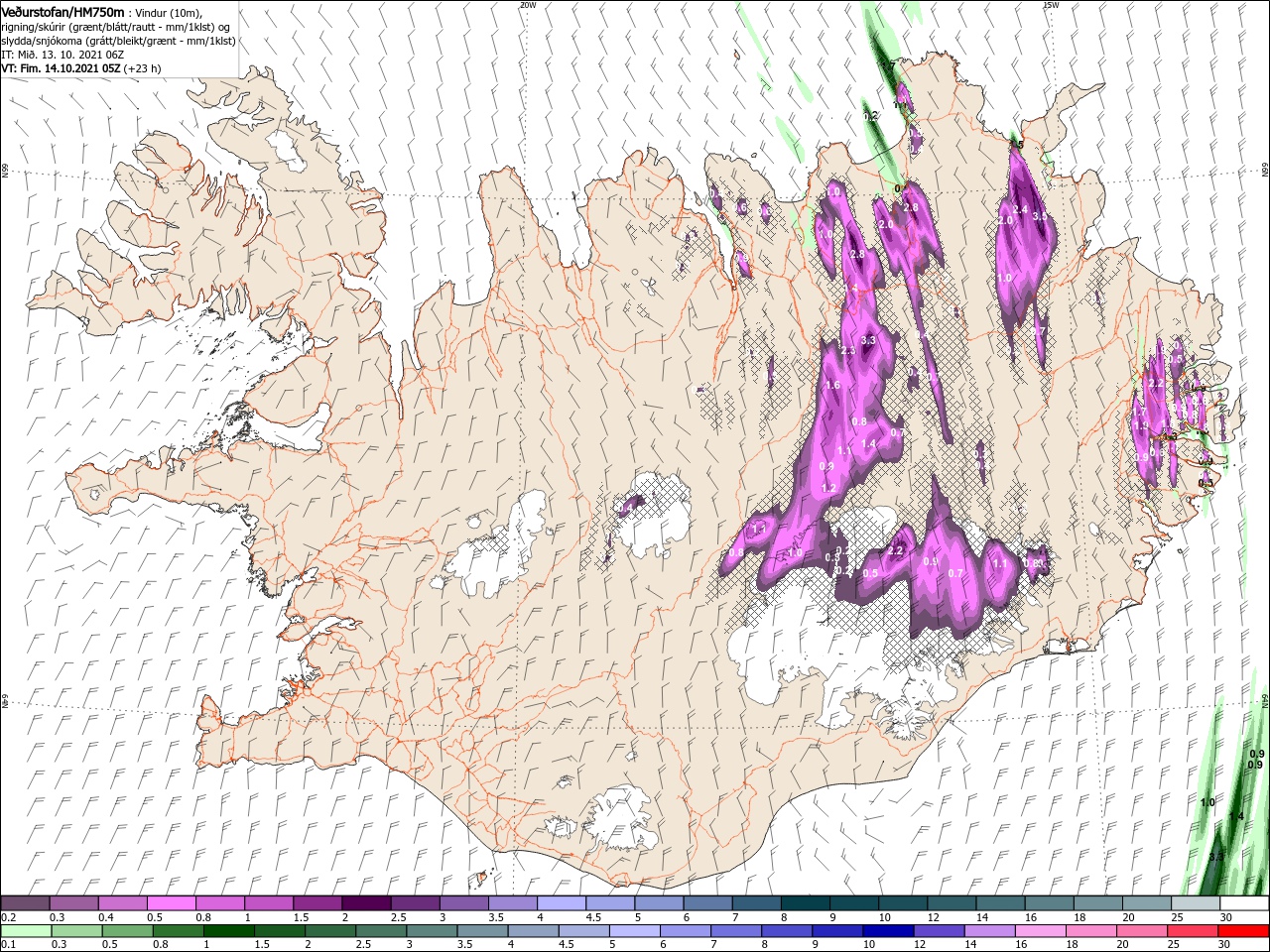Pick the upper-row swatch between 1.5 and 2

(x=317, y=903)
